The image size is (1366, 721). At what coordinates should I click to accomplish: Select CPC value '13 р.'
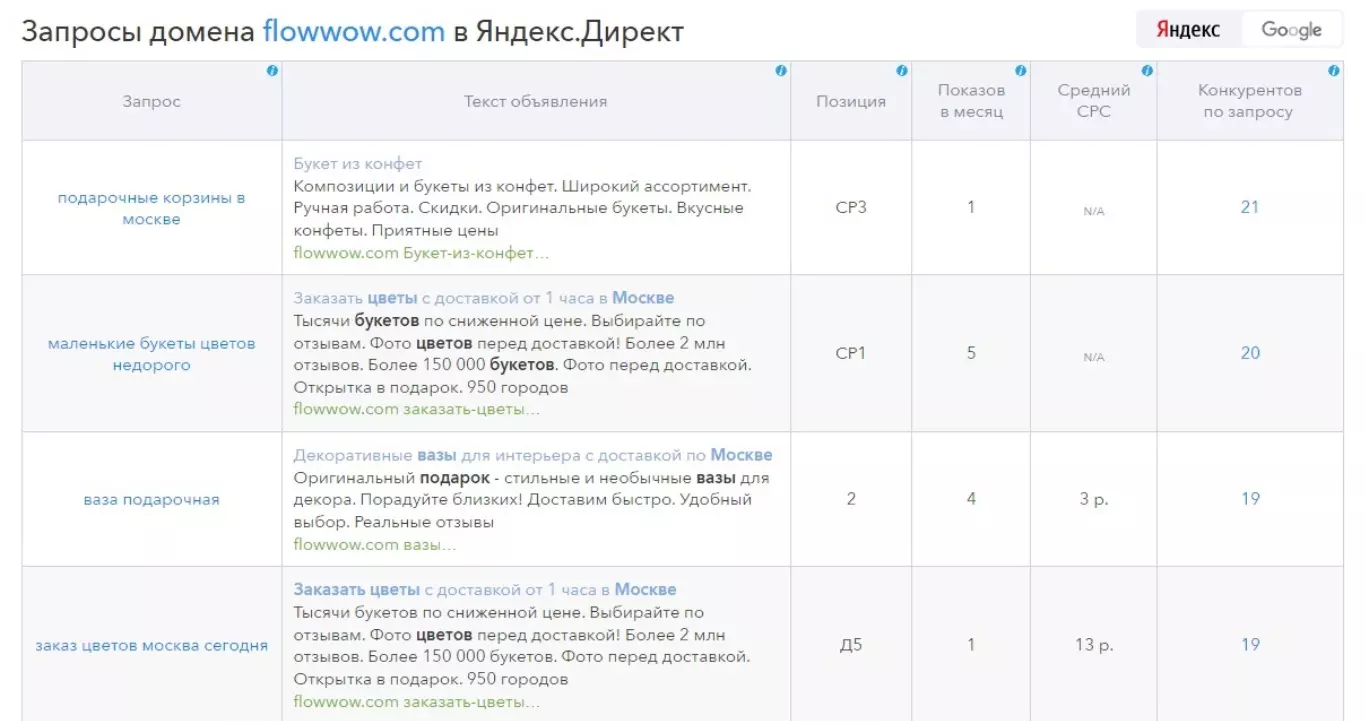(1094, 645)
